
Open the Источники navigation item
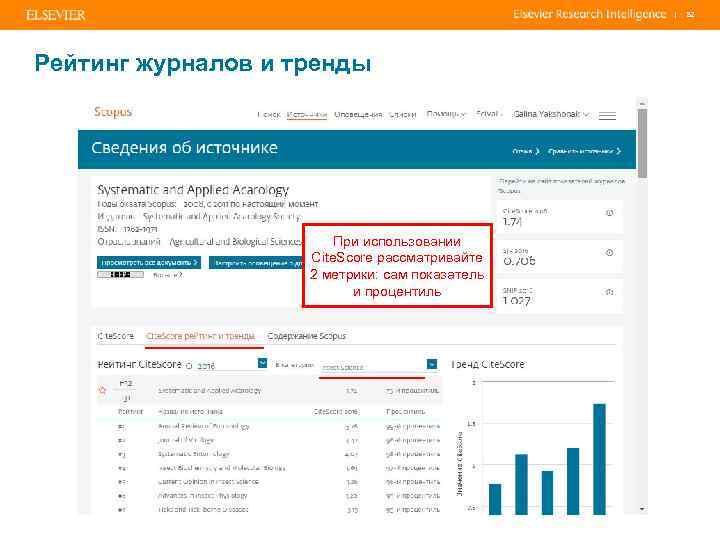[307, 114]
